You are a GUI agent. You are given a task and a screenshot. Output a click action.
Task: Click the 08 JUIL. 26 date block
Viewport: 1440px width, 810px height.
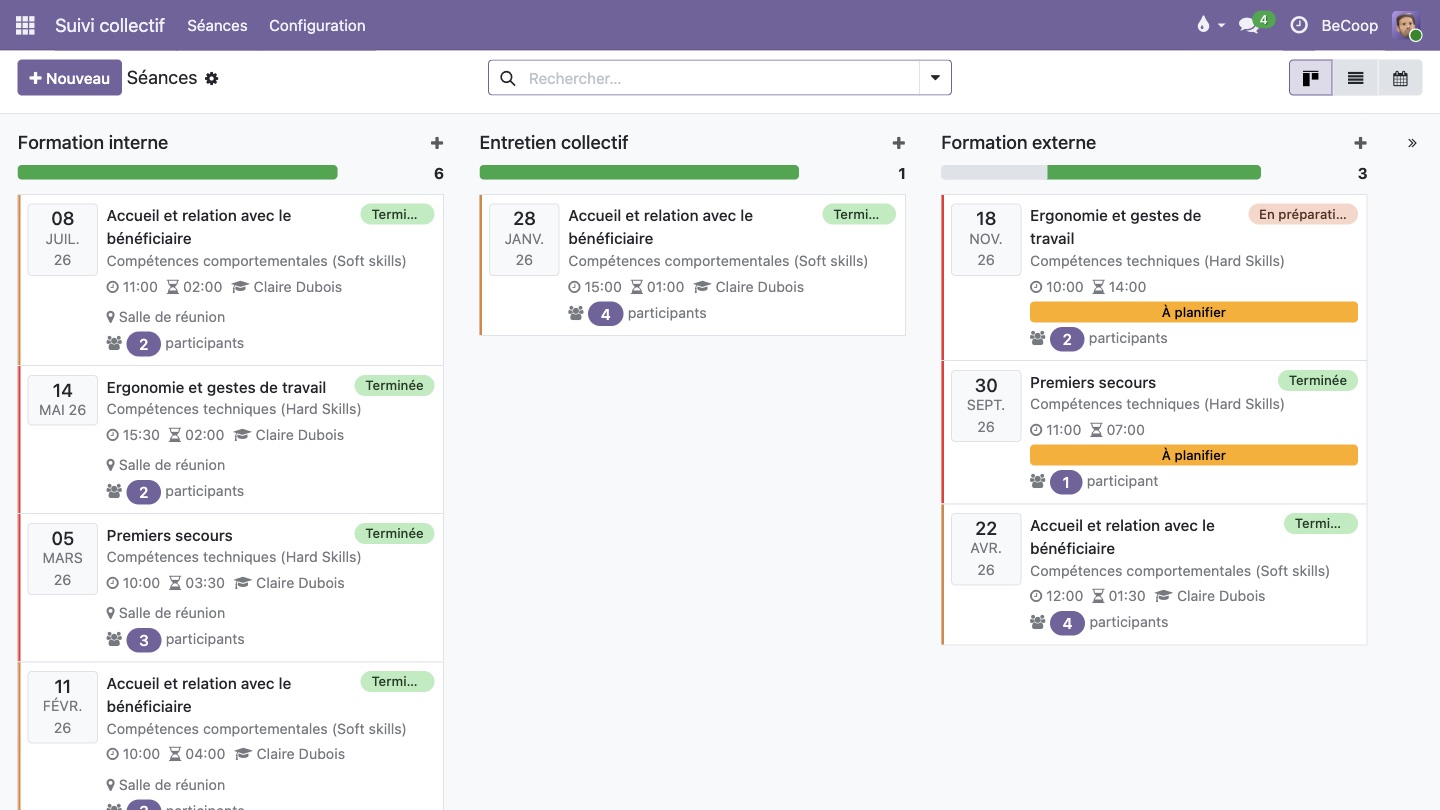coord(63,239)
